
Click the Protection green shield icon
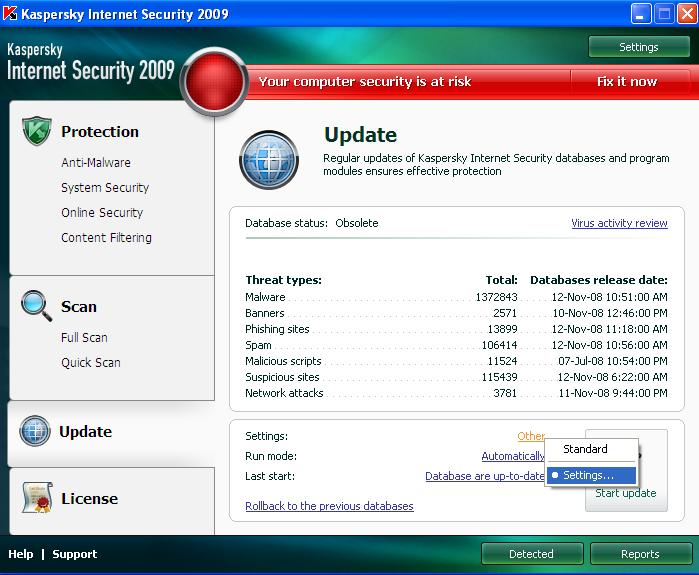pos(37,131)
